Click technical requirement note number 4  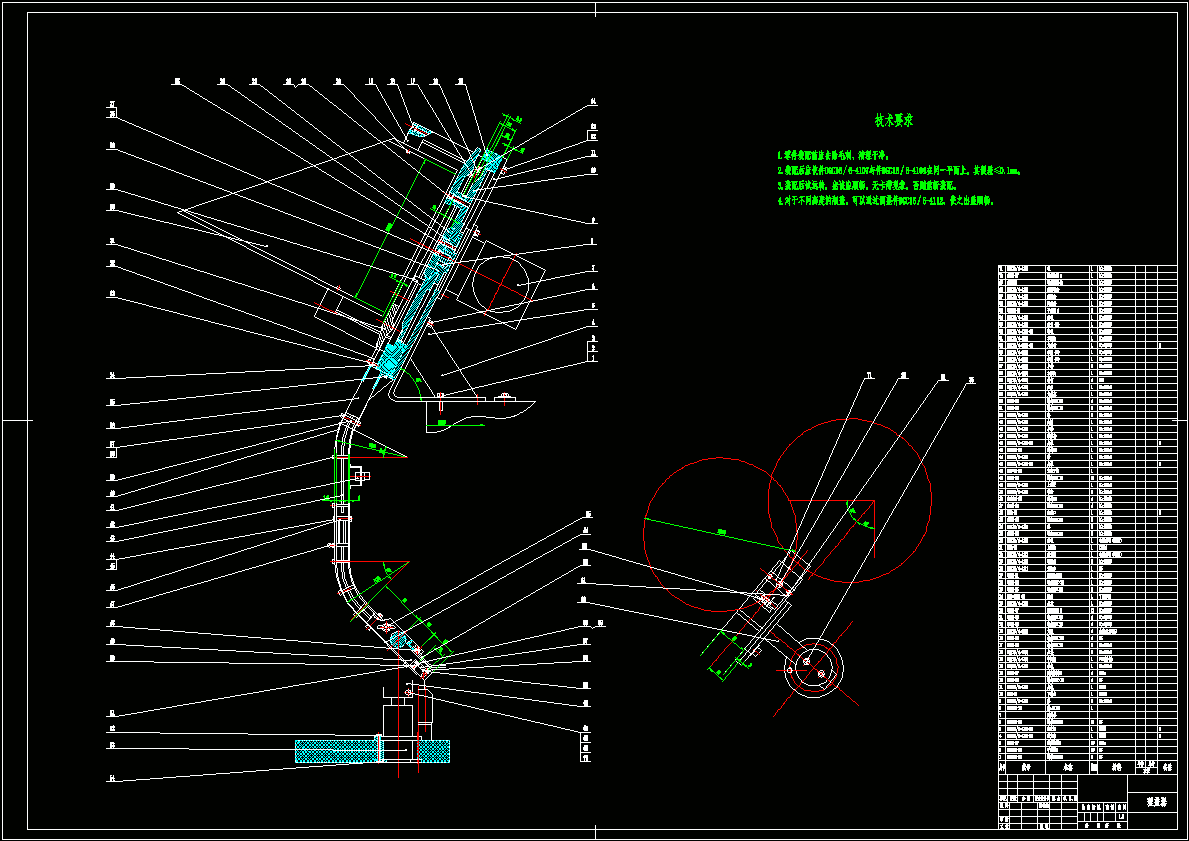click(x=886, y=201)
